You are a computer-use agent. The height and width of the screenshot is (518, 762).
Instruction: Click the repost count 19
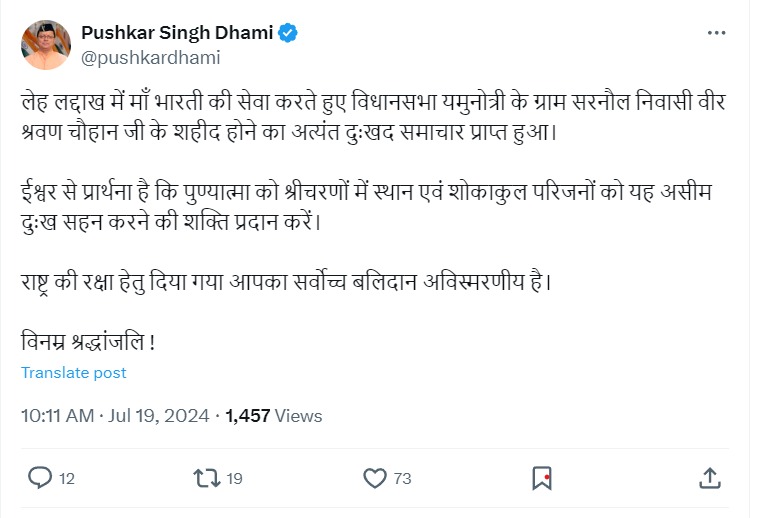tap(234, 479)
